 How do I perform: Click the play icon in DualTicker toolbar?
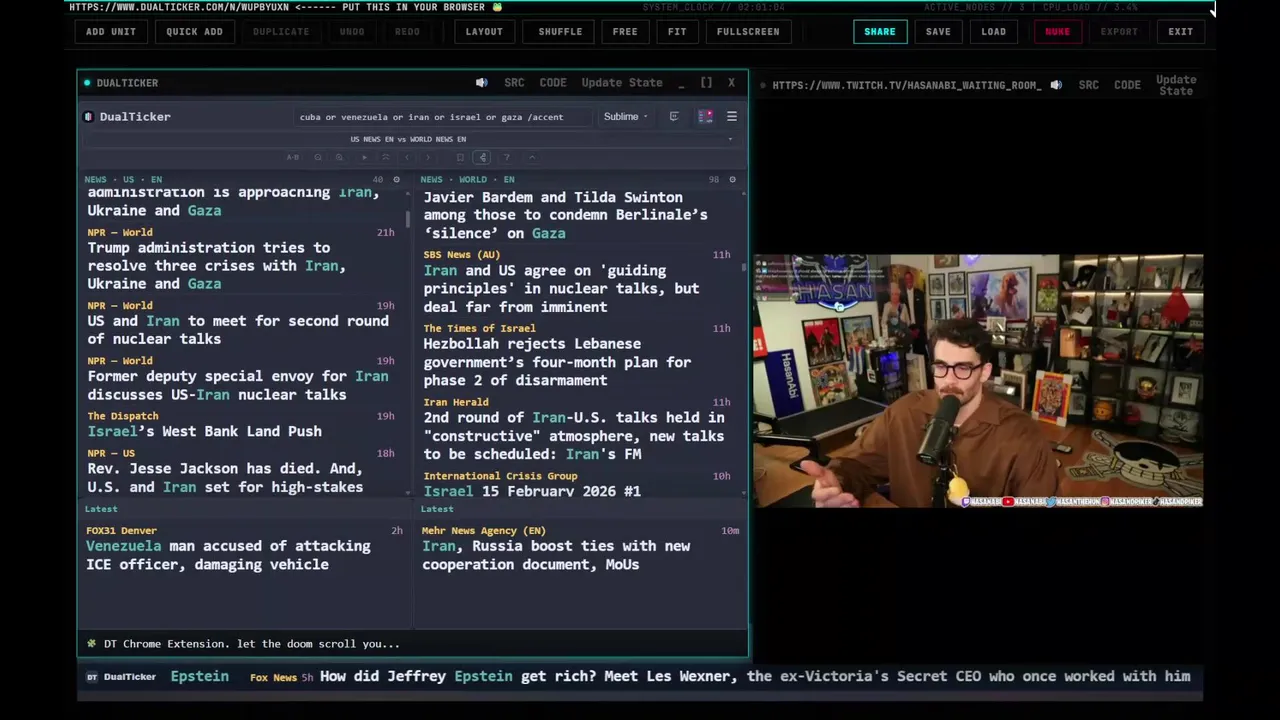pos(365,157)
